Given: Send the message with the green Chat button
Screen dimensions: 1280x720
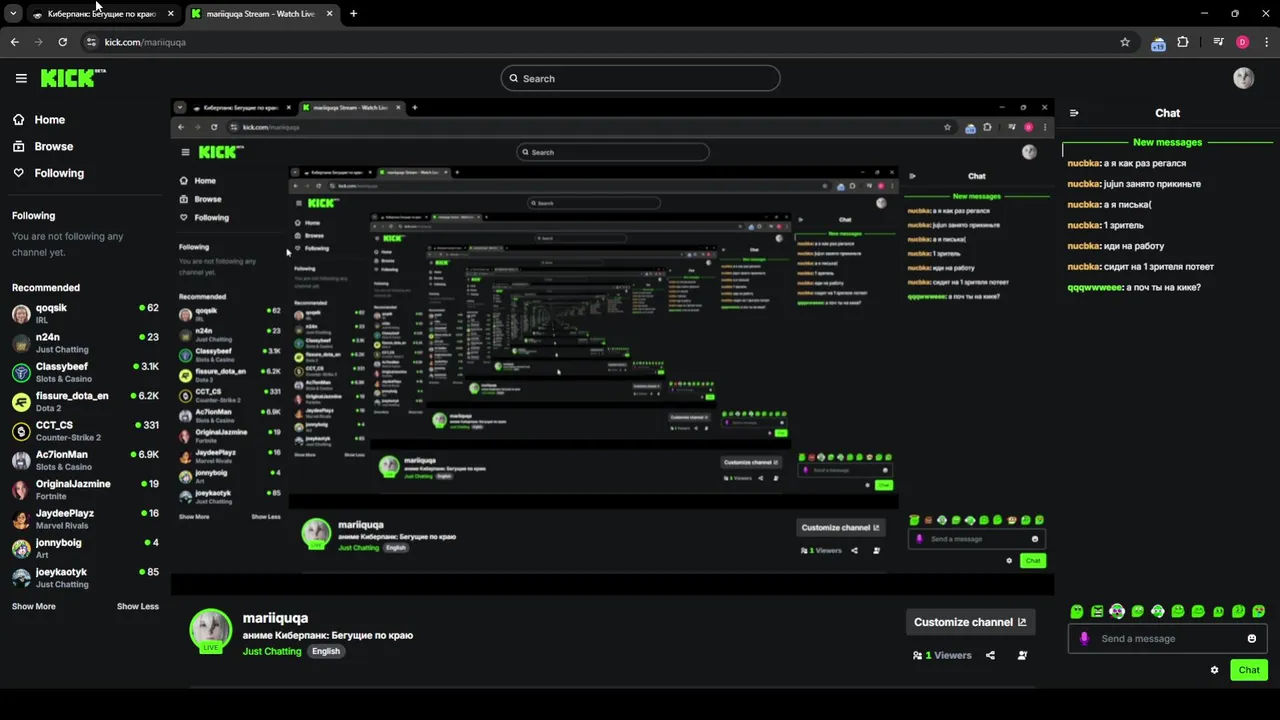Looking at the screenshot, I should 1249,670.
